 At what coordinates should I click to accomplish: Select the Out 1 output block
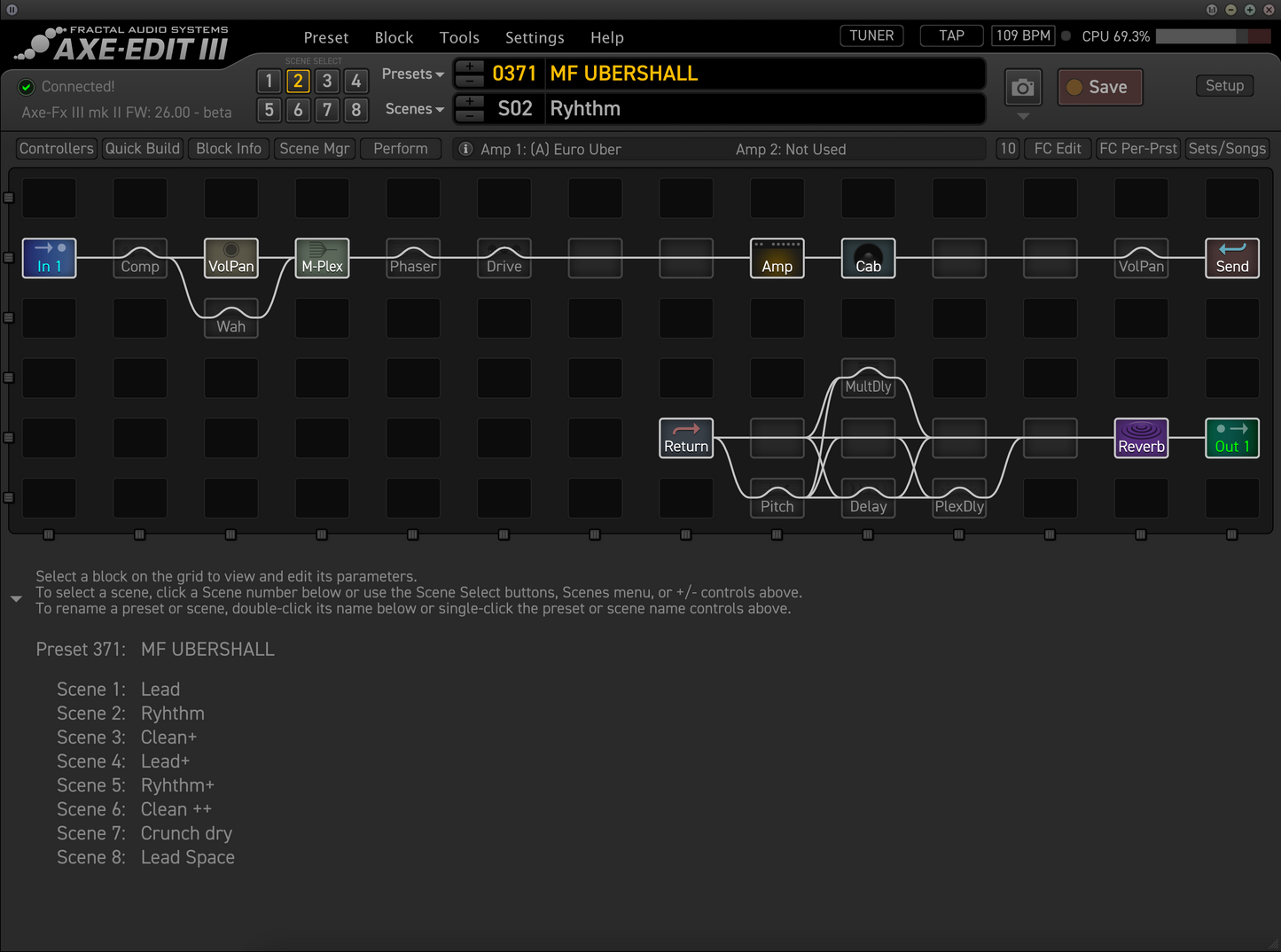pyautogui.click(x=1231, y=437)
